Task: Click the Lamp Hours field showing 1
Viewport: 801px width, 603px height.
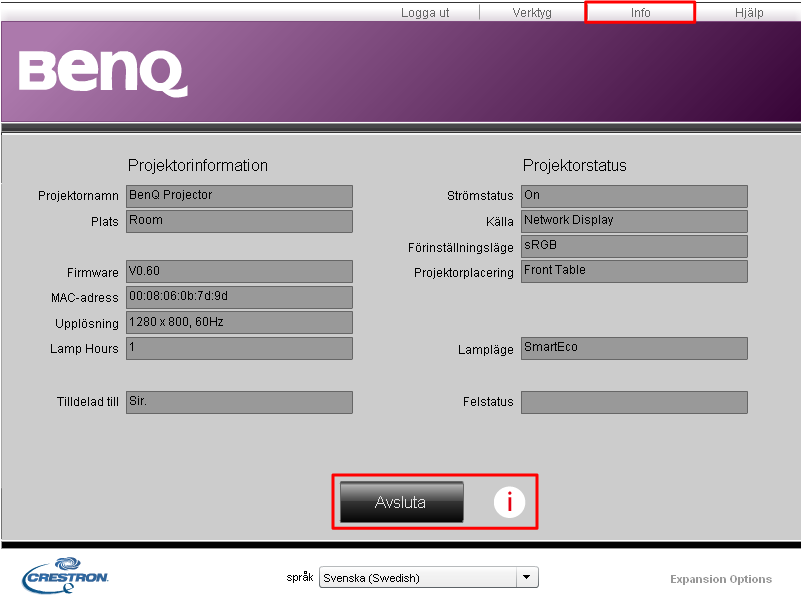Action: [239, 348]
